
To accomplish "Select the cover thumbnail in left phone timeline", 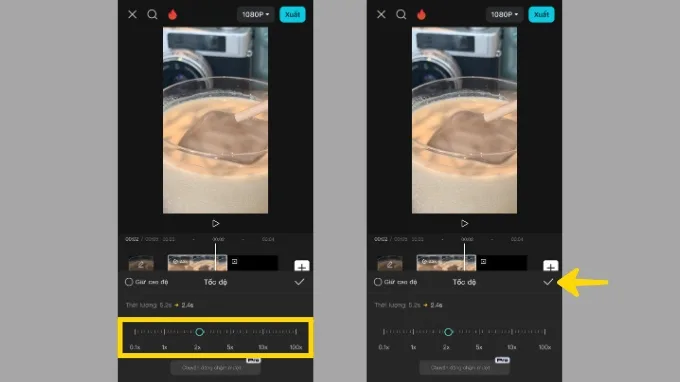I will pyautogui.click(x=141, y=264).
